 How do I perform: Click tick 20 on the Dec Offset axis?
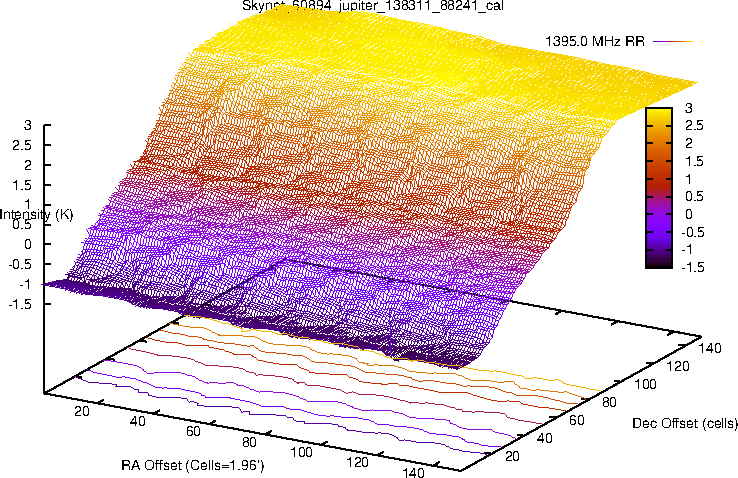(512, 456)
